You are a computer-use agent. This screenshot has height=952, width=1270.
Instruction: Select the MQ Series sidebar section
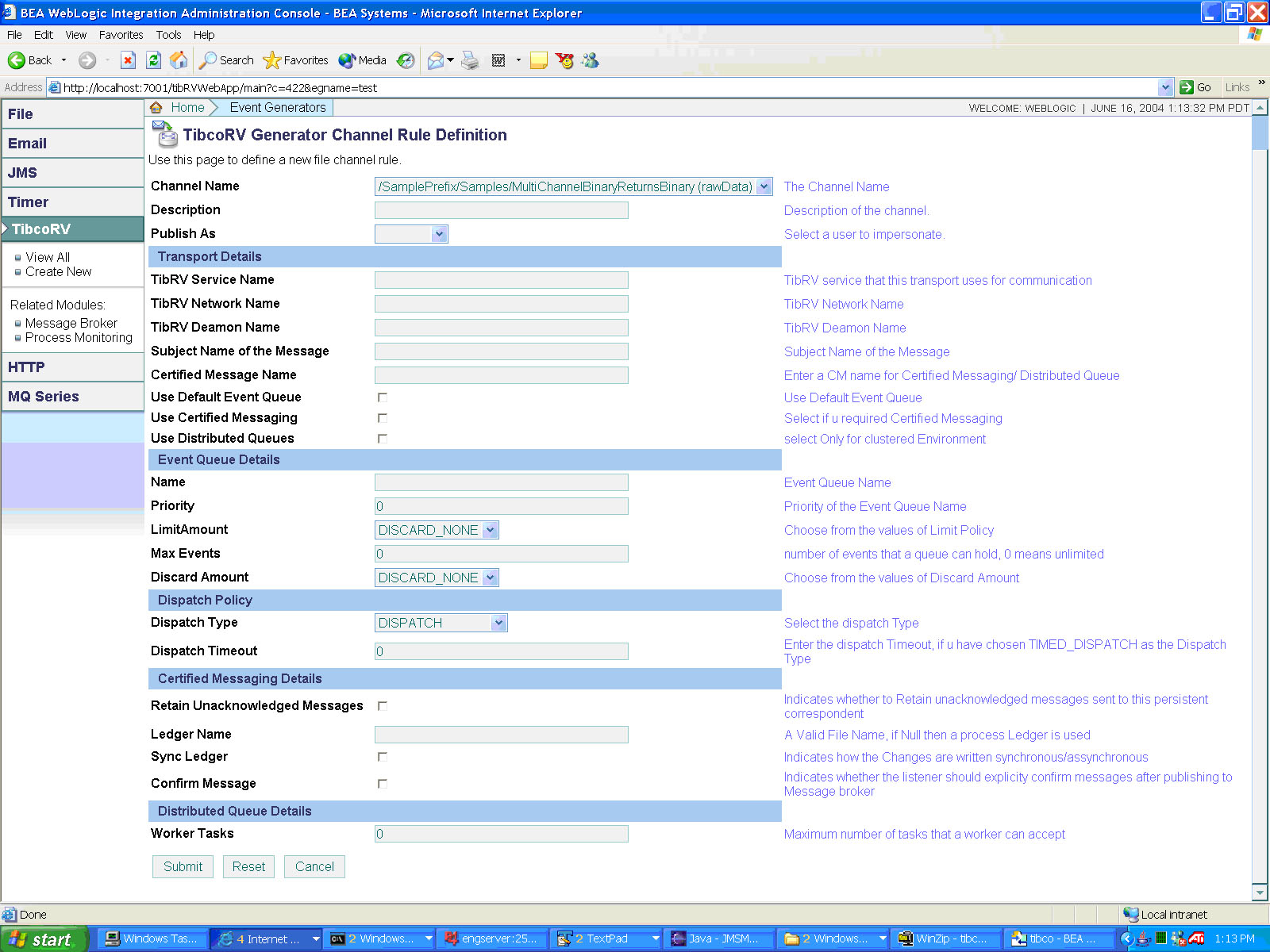pos(72,397)
